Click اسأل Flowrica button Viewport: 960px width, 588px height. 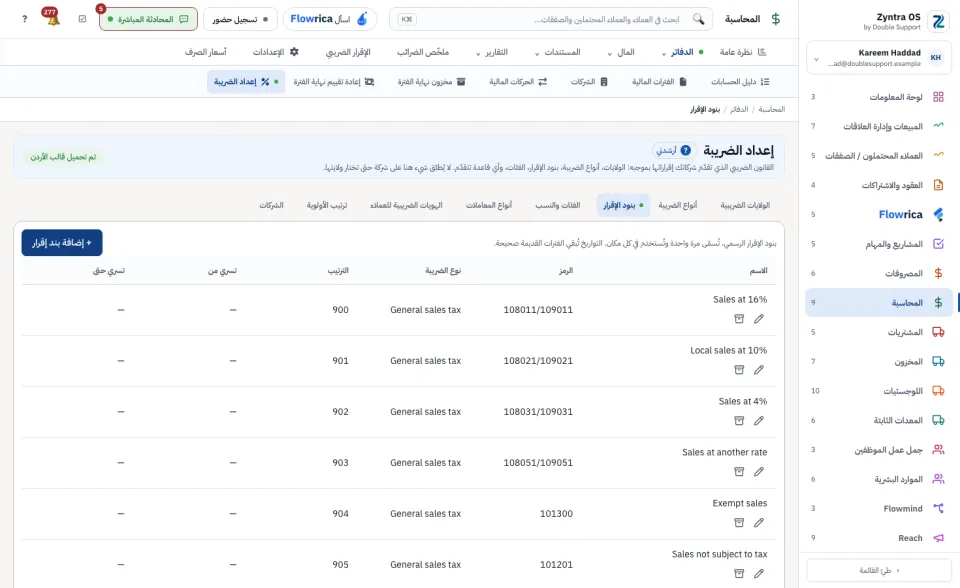(x=330, y=19)
